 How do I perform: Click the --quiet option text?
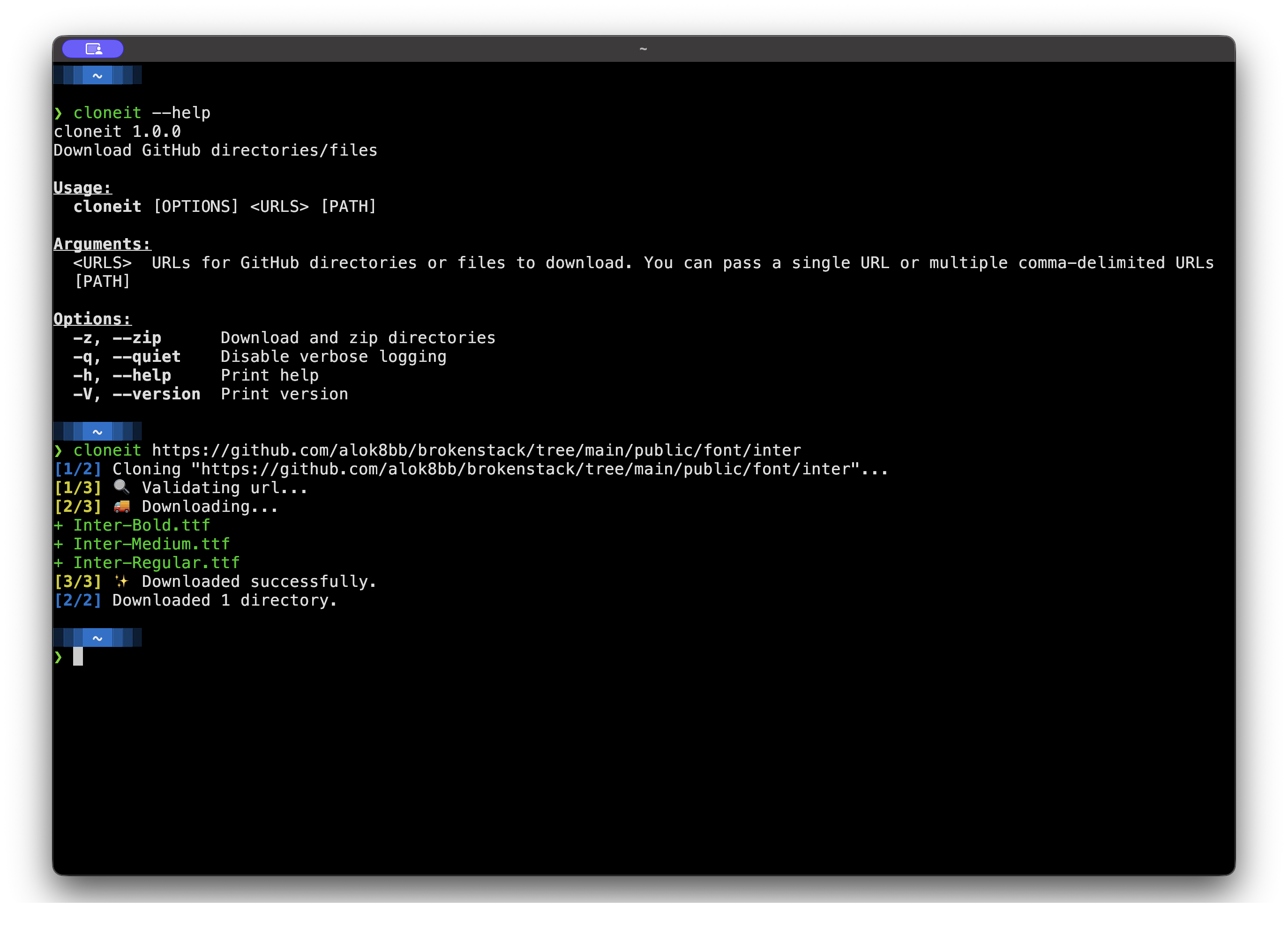146,357
